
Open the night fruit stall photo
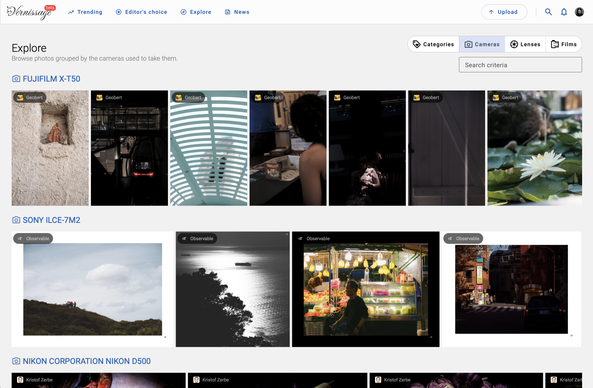point(366,289)
